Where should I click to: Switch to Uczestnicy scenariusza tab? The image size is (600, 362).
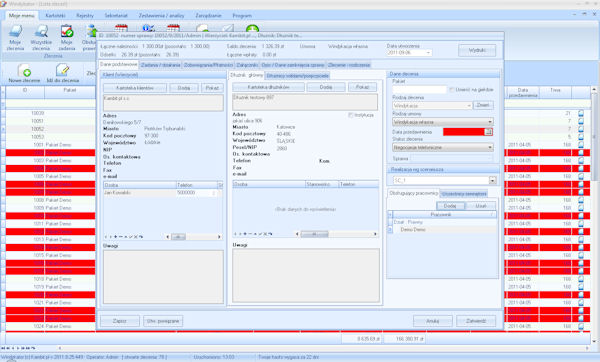point(464,194)
